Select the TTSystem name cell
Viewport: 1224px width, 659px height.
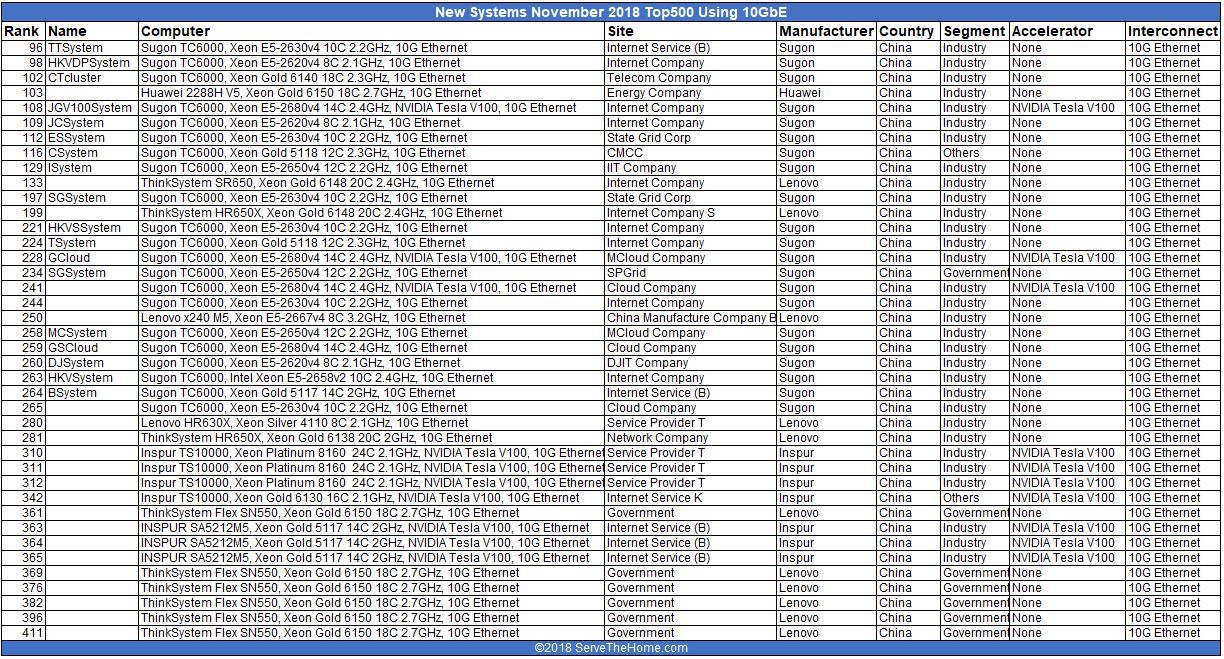[92, 48]
